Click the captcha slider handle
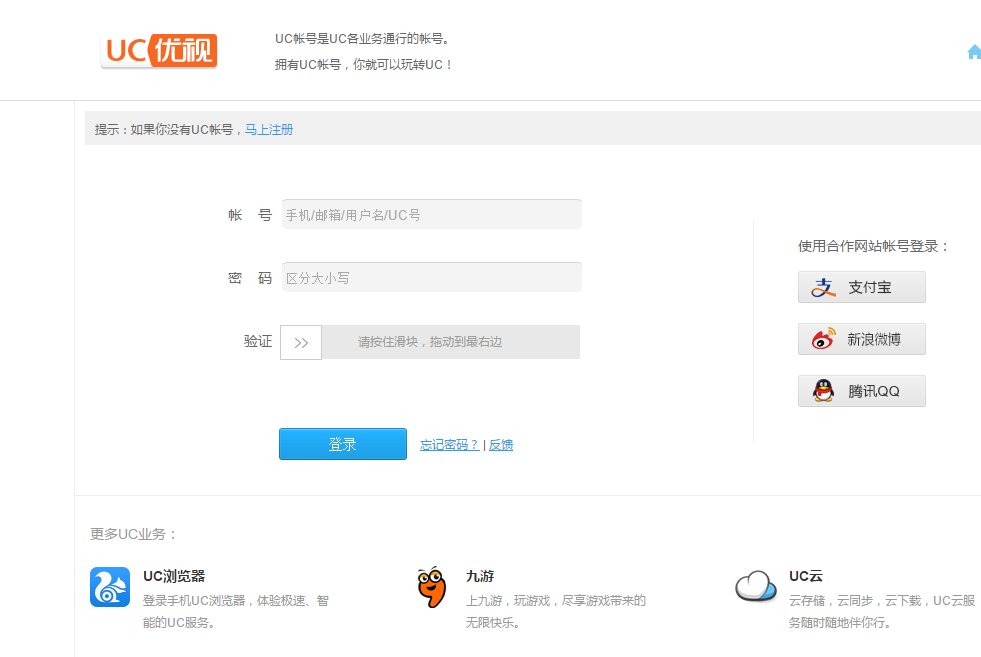This screenshot has height=657, width=981. 300,341
